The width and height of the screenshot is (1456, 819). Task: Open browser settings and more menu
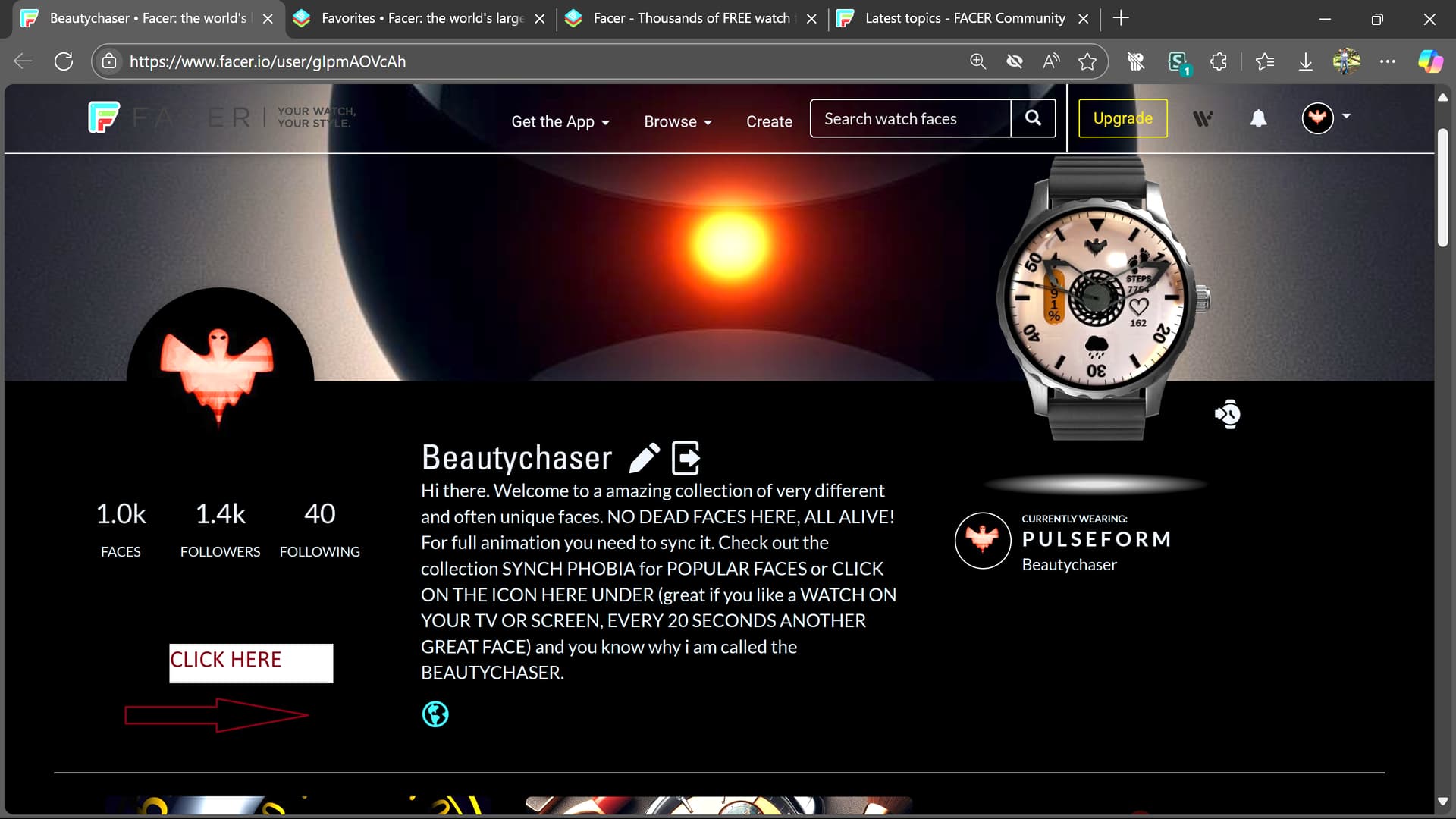point(1388,61)
